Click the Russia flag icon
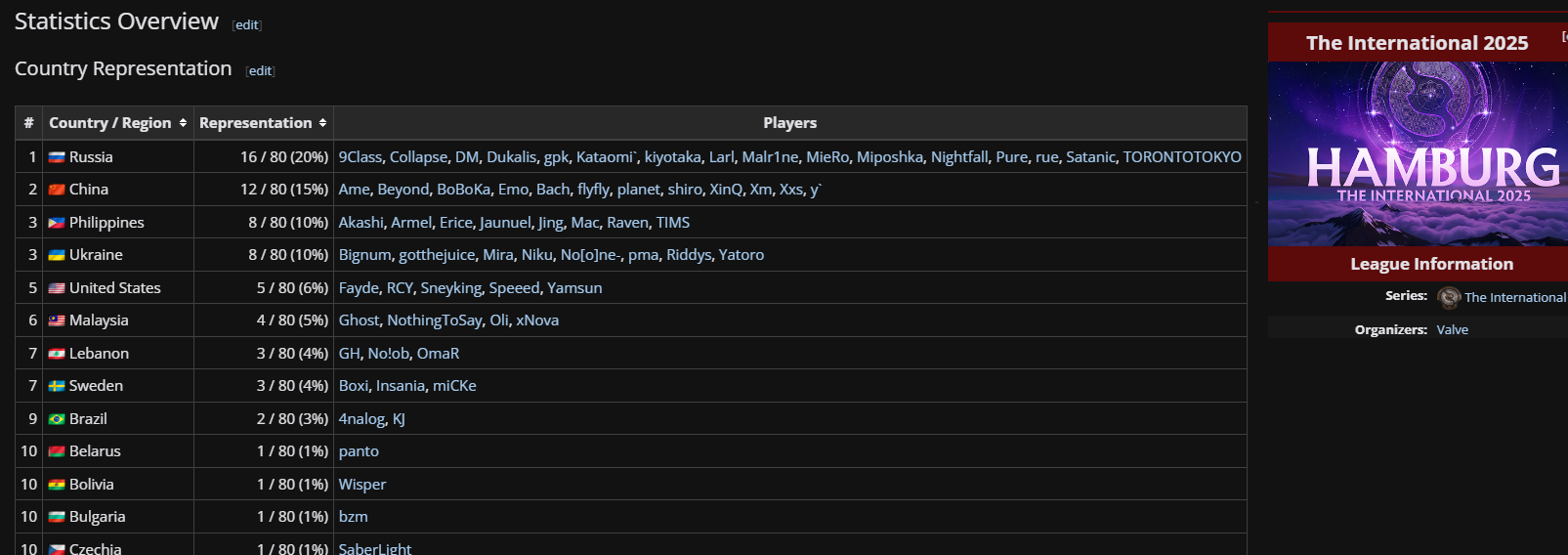 tap(57, 157)
